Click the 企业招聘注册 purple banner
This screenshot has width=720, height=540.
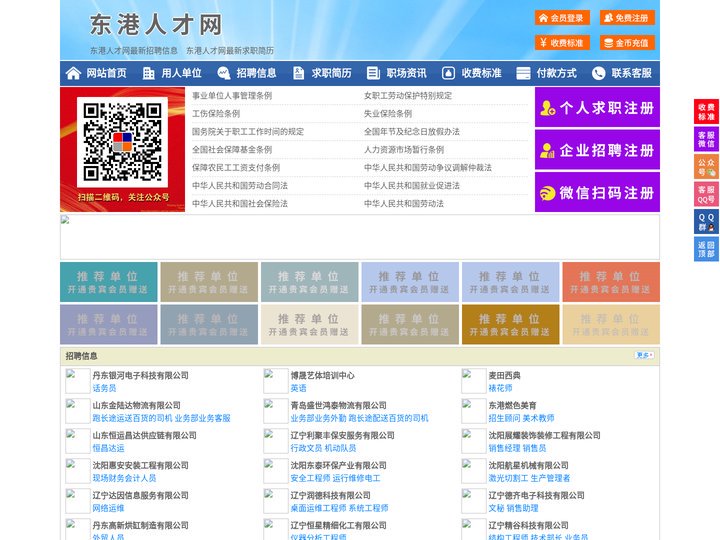click(x=597, y=150)
